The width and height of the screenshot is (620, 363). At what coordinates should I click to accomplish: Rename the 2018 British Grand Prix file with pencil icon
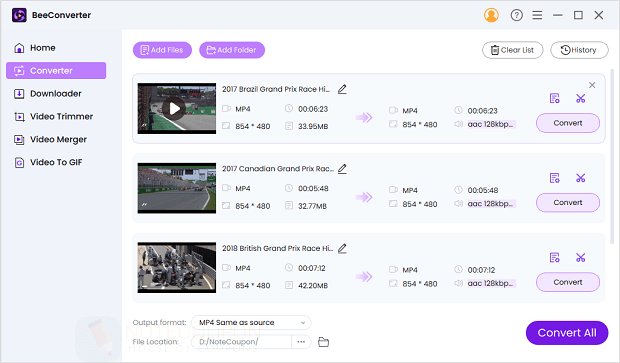[342, 249]
